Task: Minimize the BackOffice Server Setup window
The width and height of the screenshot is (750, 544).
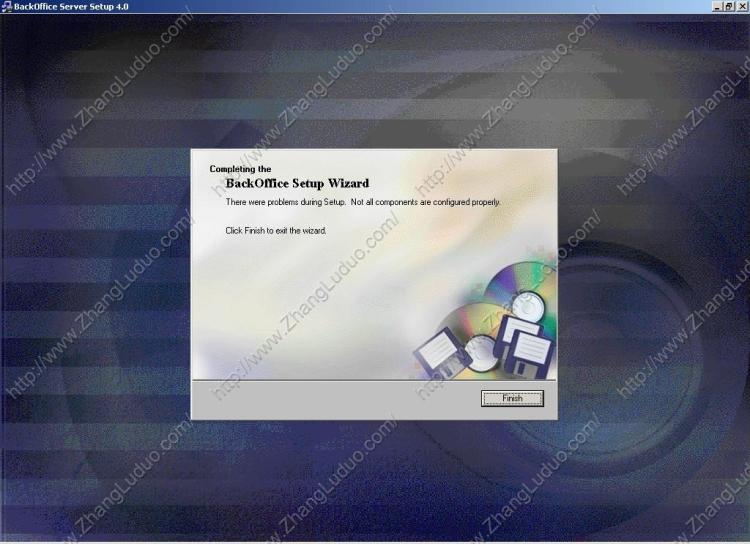Action: point(717,6)
